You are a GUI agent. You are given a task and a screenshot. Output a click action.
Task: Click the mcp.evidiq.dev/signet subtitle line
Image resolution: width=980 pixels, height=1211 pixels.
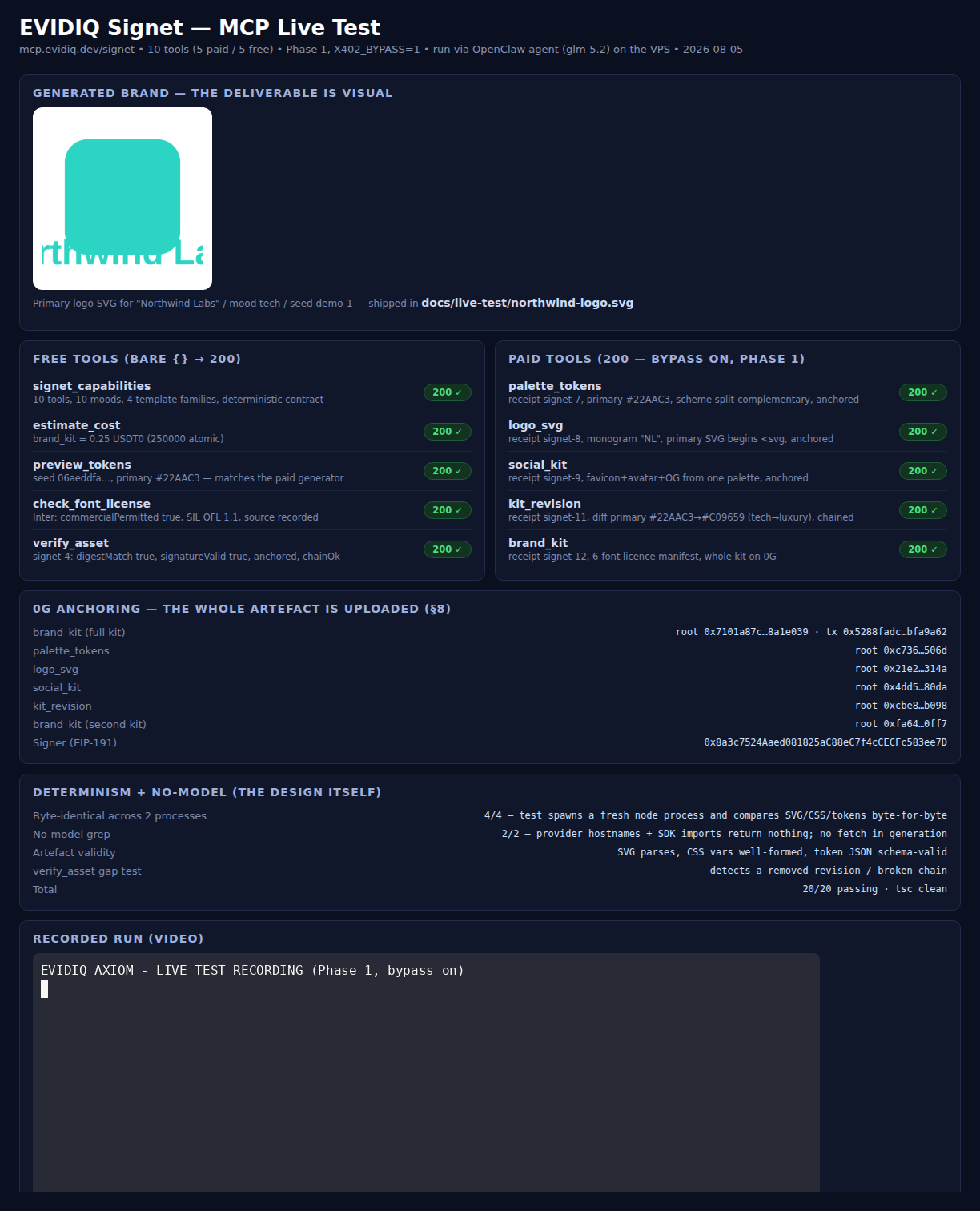(x=381, y=50)
